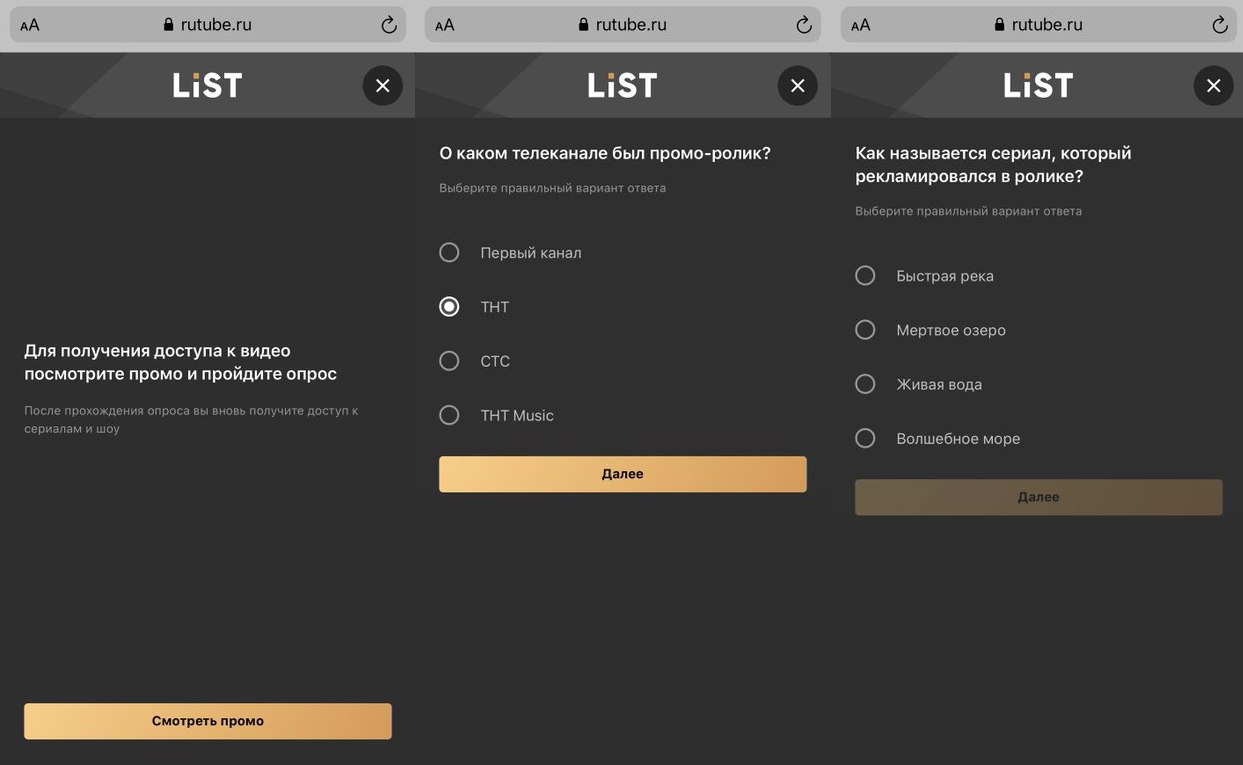Screen dimensions: 1243x765
Task: Close the LiST overlay in the middle screen
Action: [798, 86]
